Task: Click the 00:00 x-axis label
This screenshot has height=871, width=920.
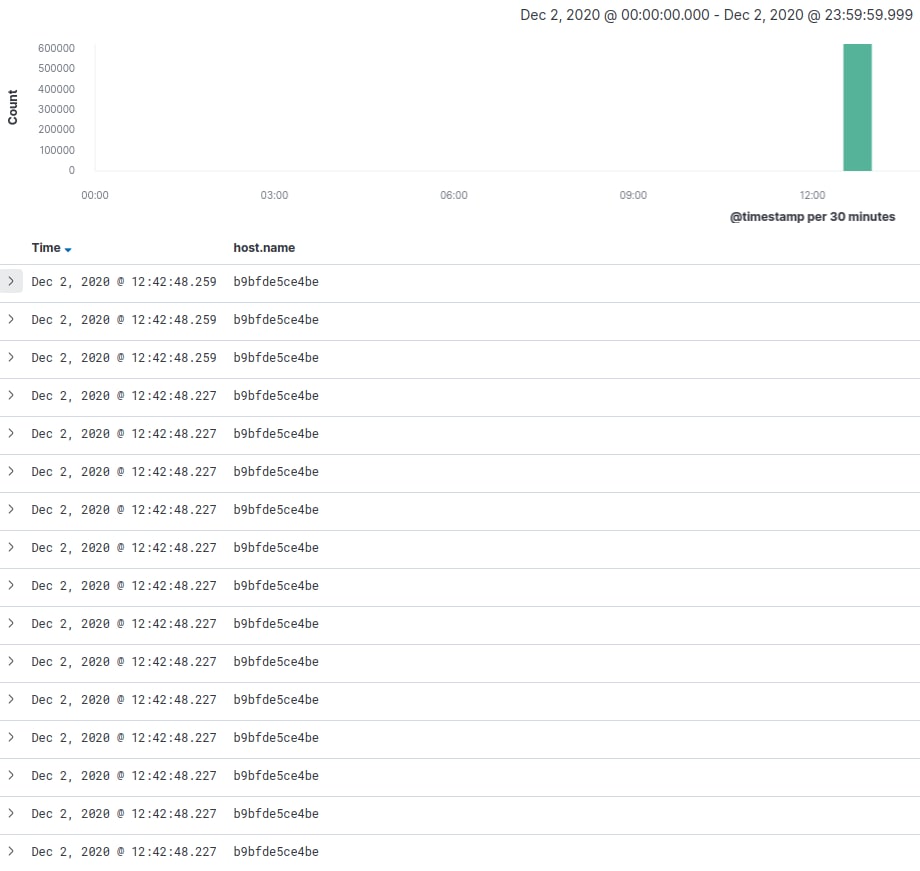Action: [94, 195]
